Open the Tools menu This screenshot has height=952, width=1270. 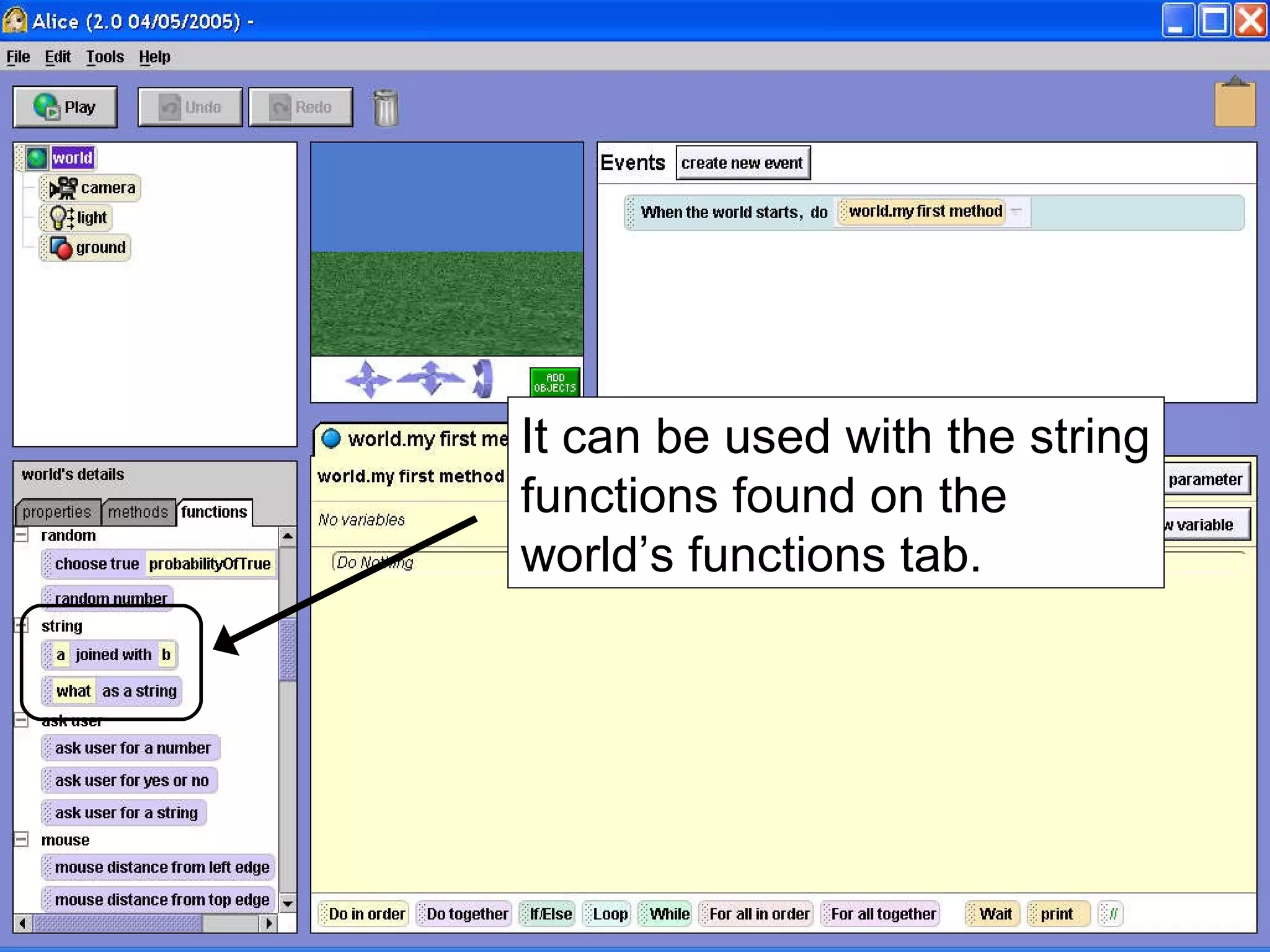pos(105,57)
